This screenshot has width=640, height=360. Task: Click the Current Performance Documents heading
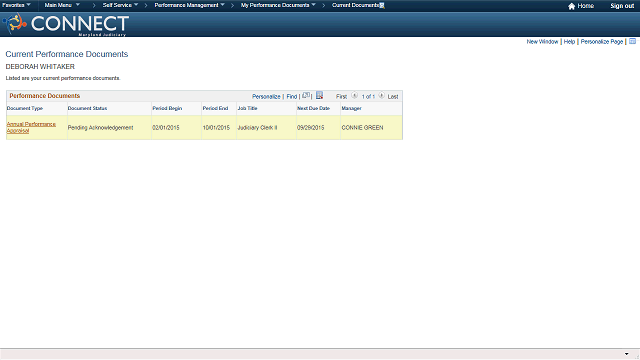click(x=67, y=54)
